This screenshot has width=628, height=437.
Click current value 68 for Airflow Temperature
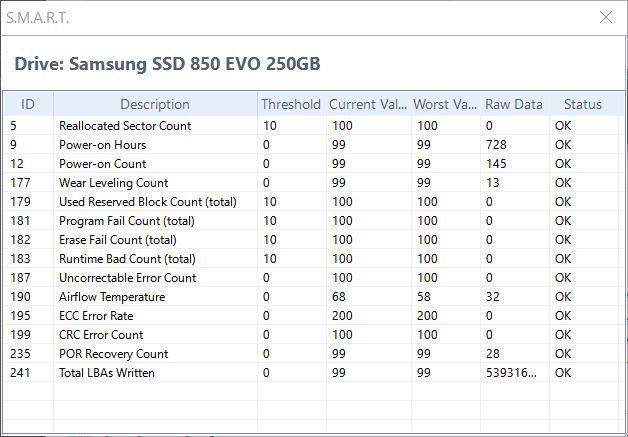(339, 297)
